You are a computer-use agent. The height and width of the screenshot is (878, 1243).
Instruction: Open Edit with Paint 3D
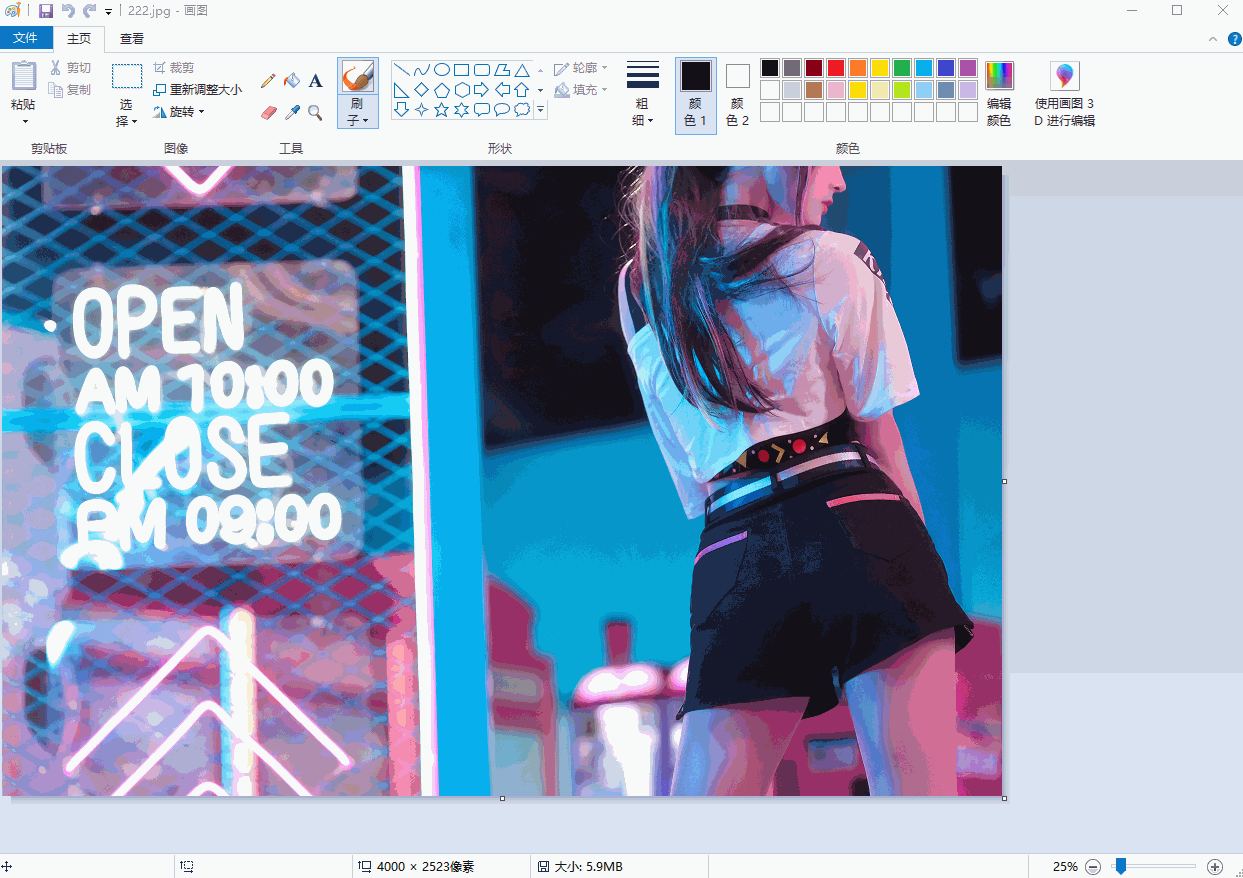(x=1064, y=94)
